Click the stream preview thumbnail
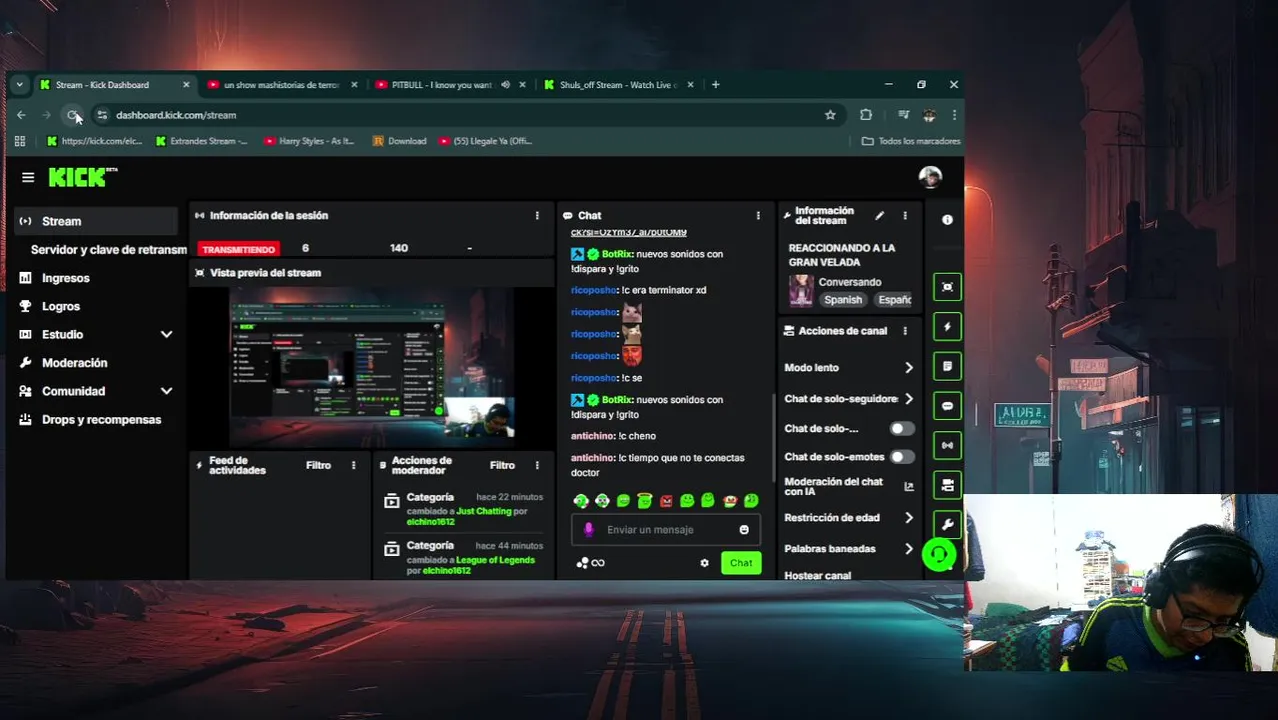Image resolution: width=1278 pixels, height=720 pixels. coord(372,367)
